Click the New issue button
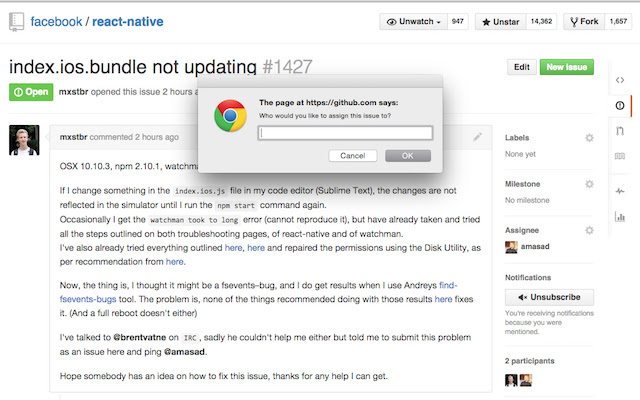Image resolution: width=640 pixels, height=400 pixels. (567, 67)
